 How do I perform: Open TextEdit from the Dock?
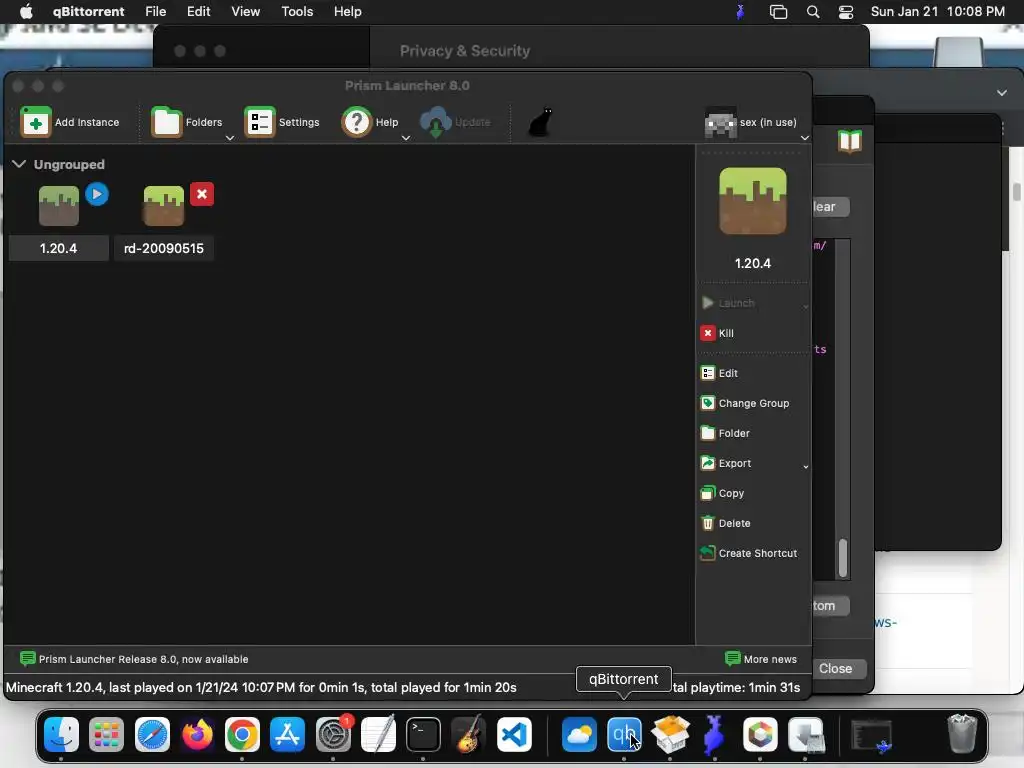tap(378, 735)
